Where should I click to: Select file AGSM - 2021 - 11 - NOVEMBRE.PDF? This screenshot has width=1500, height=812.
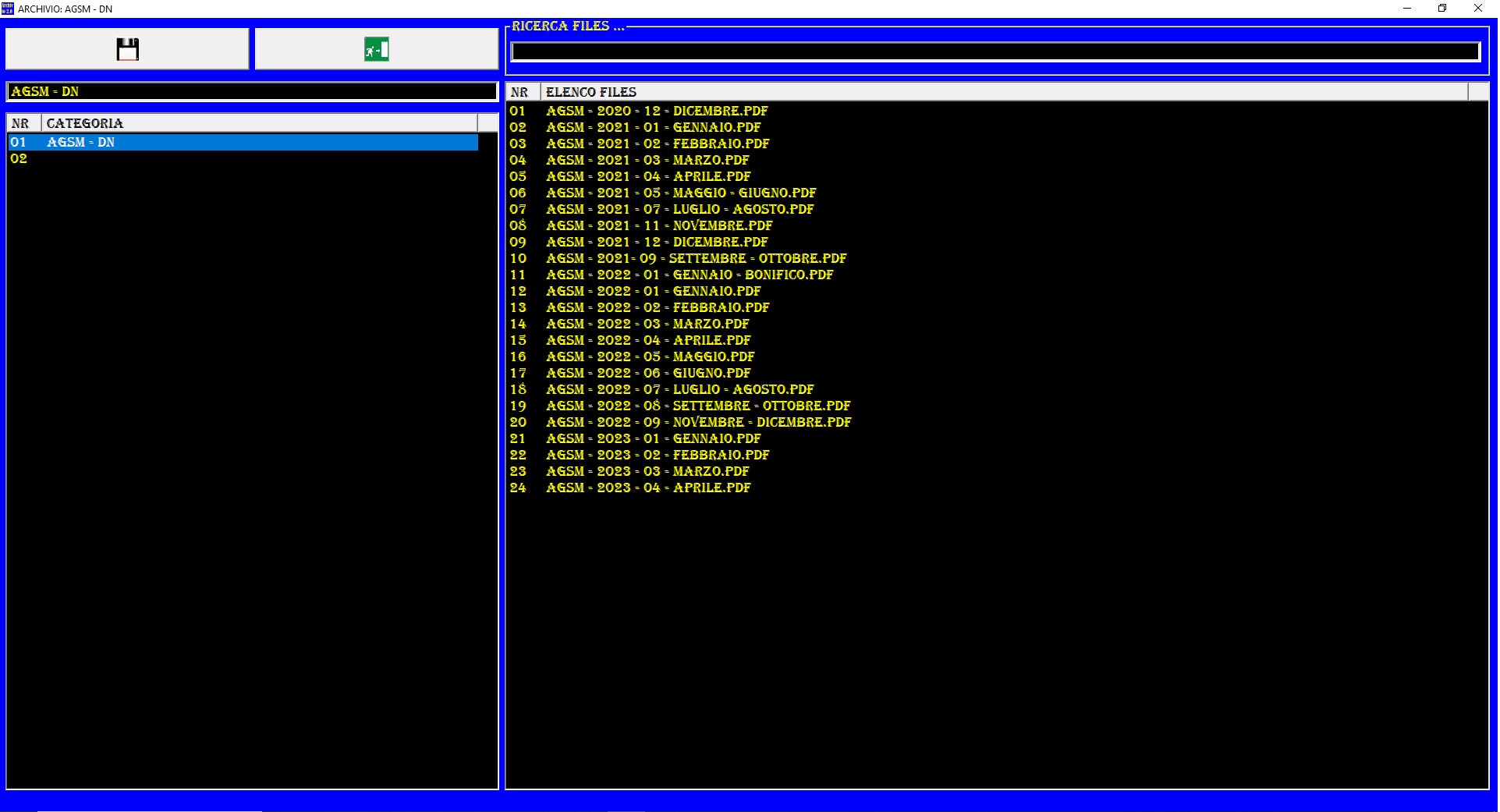pyautogui.click(x=659, y=225)
